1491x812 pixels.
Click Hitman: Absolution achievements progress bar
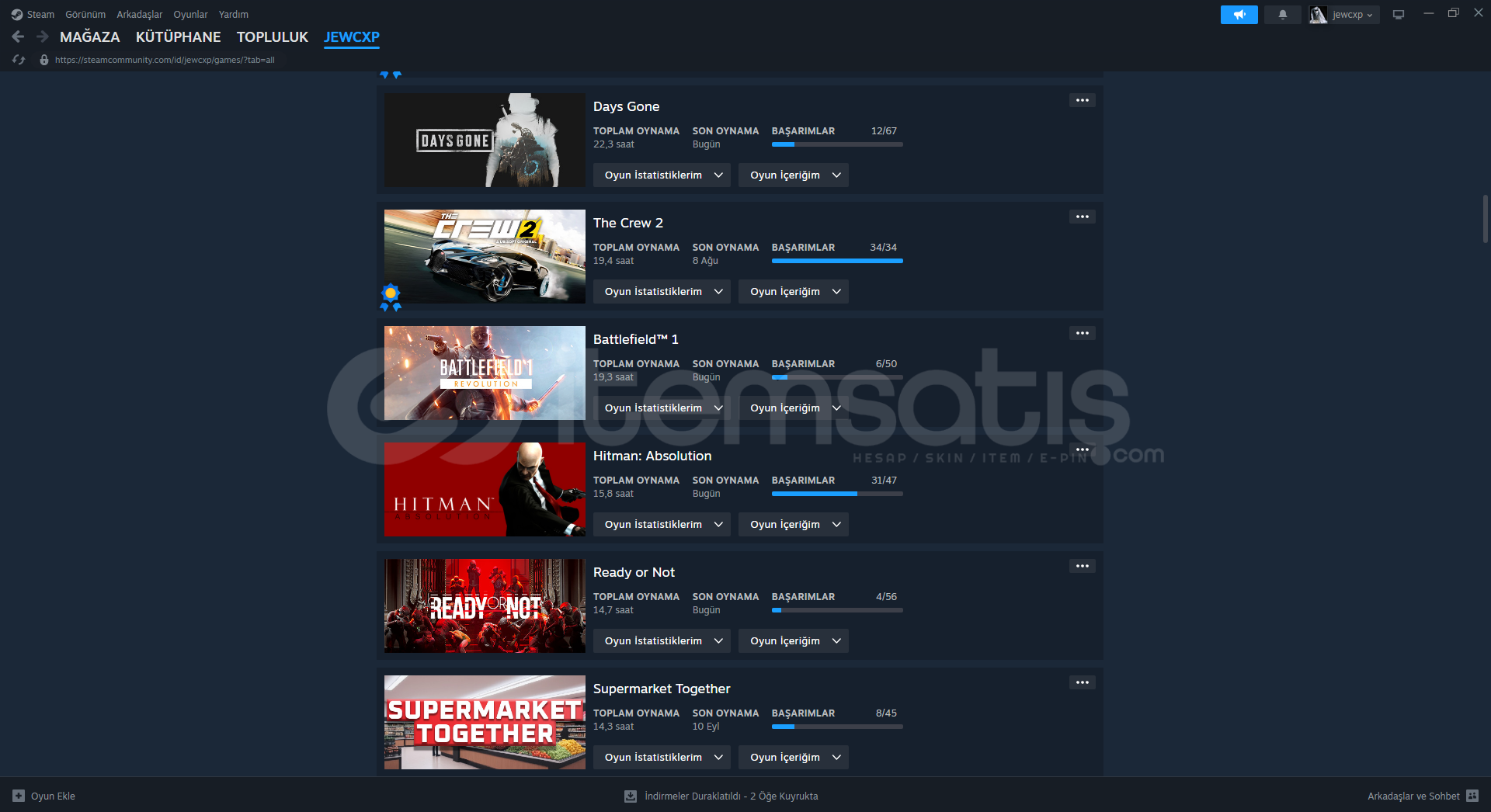[x=837, y=494]
